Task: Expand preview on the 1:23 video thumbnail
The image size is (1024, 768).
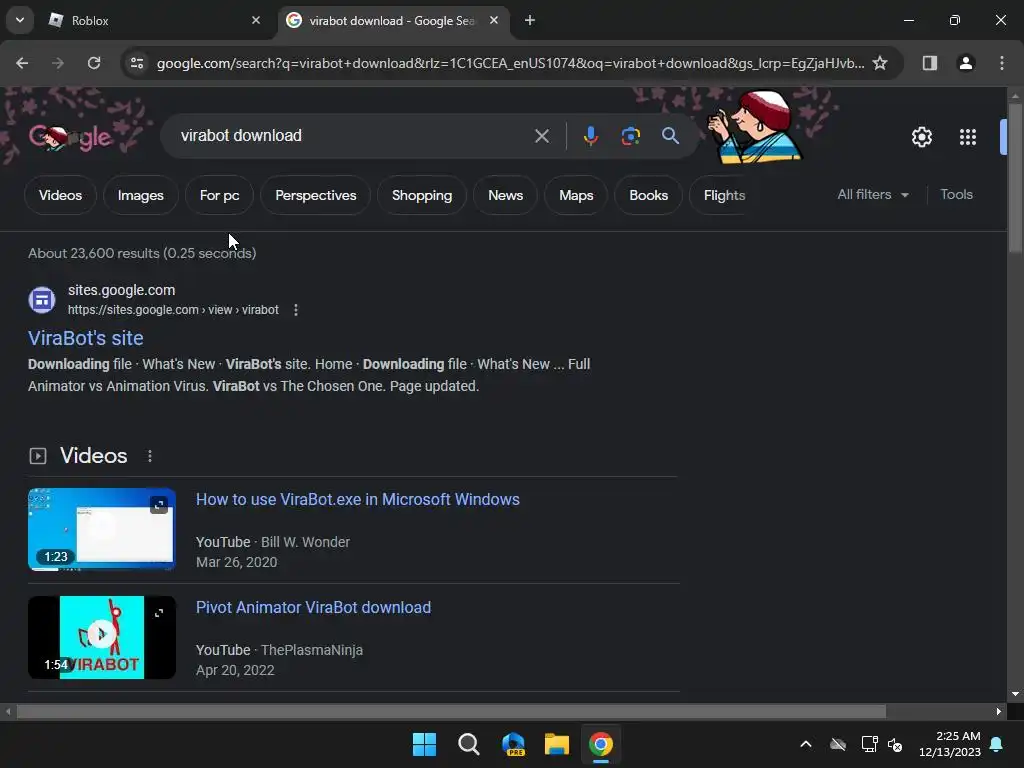Action: click(x=159, y=505)
